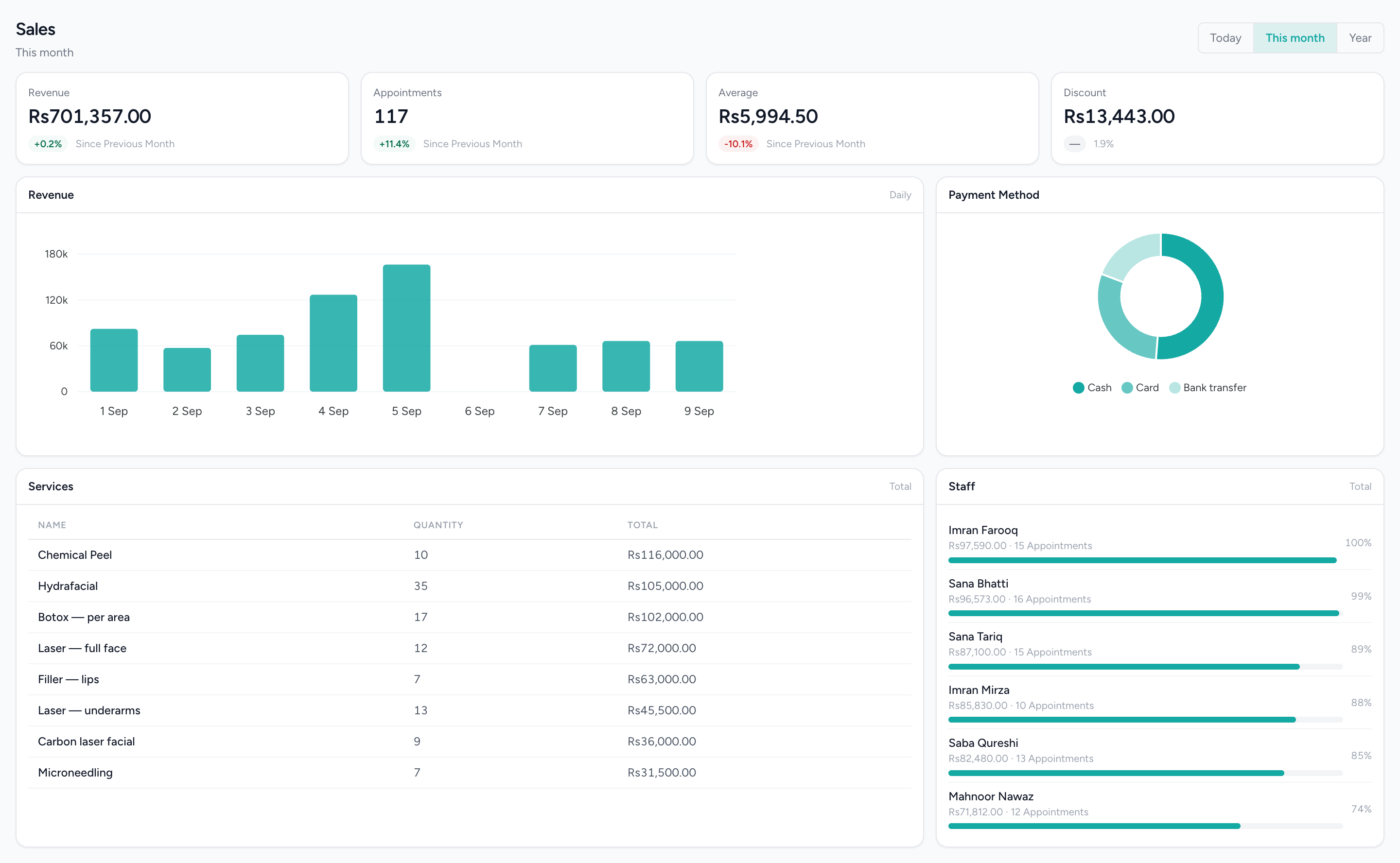Select the 8 Sep revenue bar
Screen dimensions: 1400x863
(x=626, y=366)
